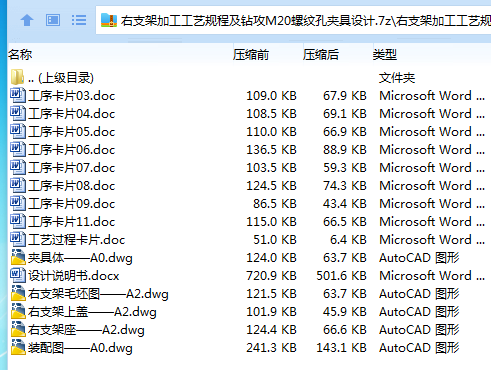Click the AutoCAD icon of 右支架上盖——A2.dwg
This screenshot has height=370, width=491.
pos(18,311)
